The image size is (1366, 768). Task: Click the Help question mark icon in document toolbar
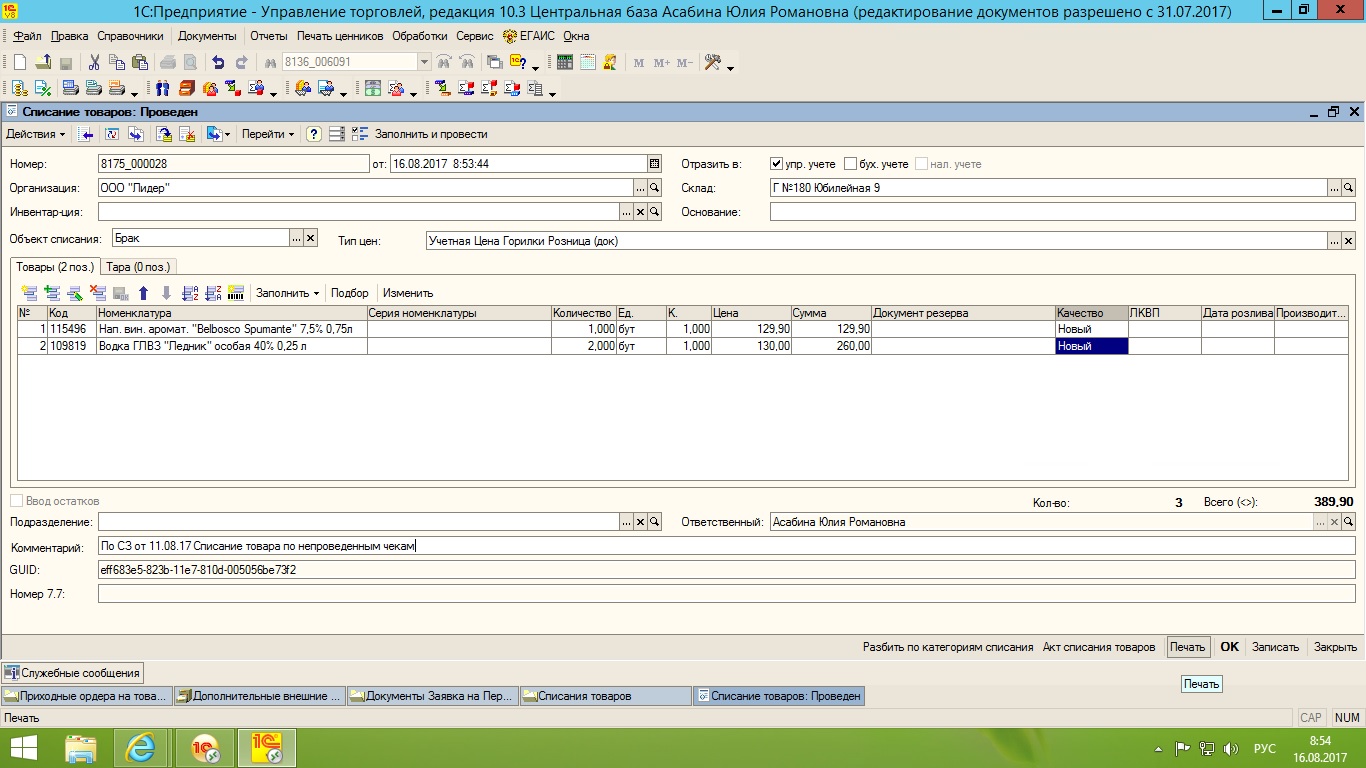pos(313,134)
